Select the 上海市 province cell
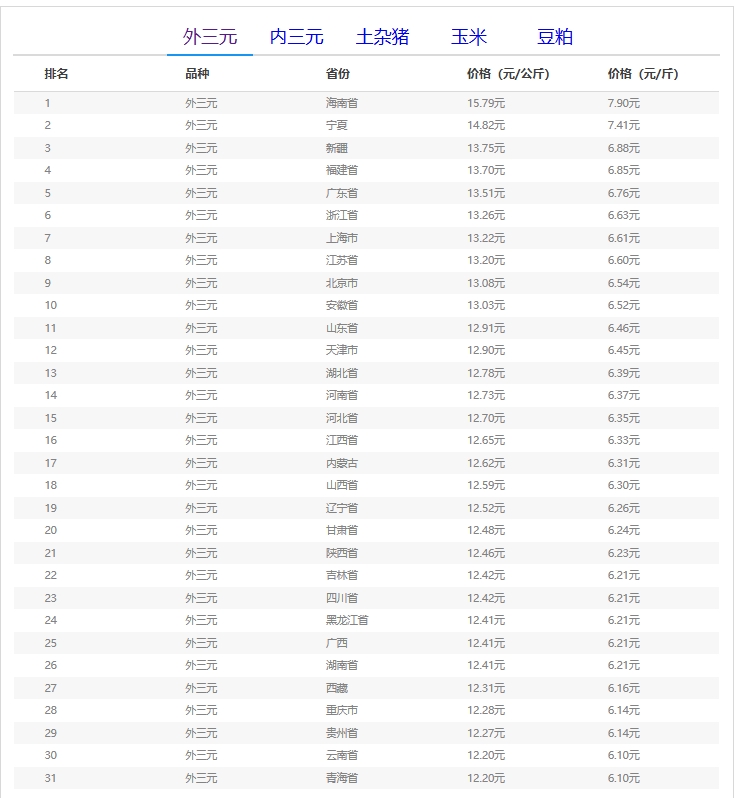The height and width of the screenshot is (798, 742). [342, 238]
